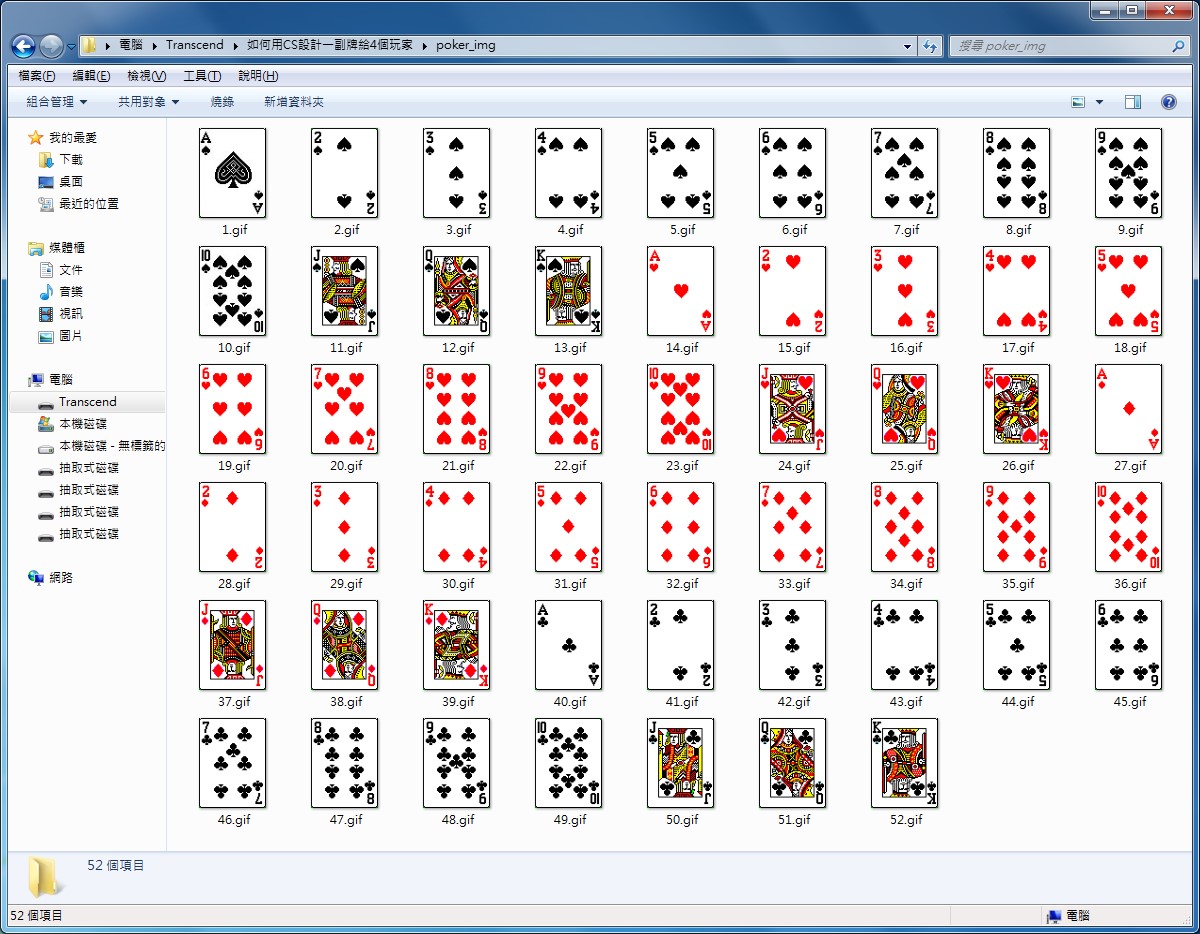The image size is (1200, 934).
Task: Open the 下載 folder in favorites
Action: 70,160
